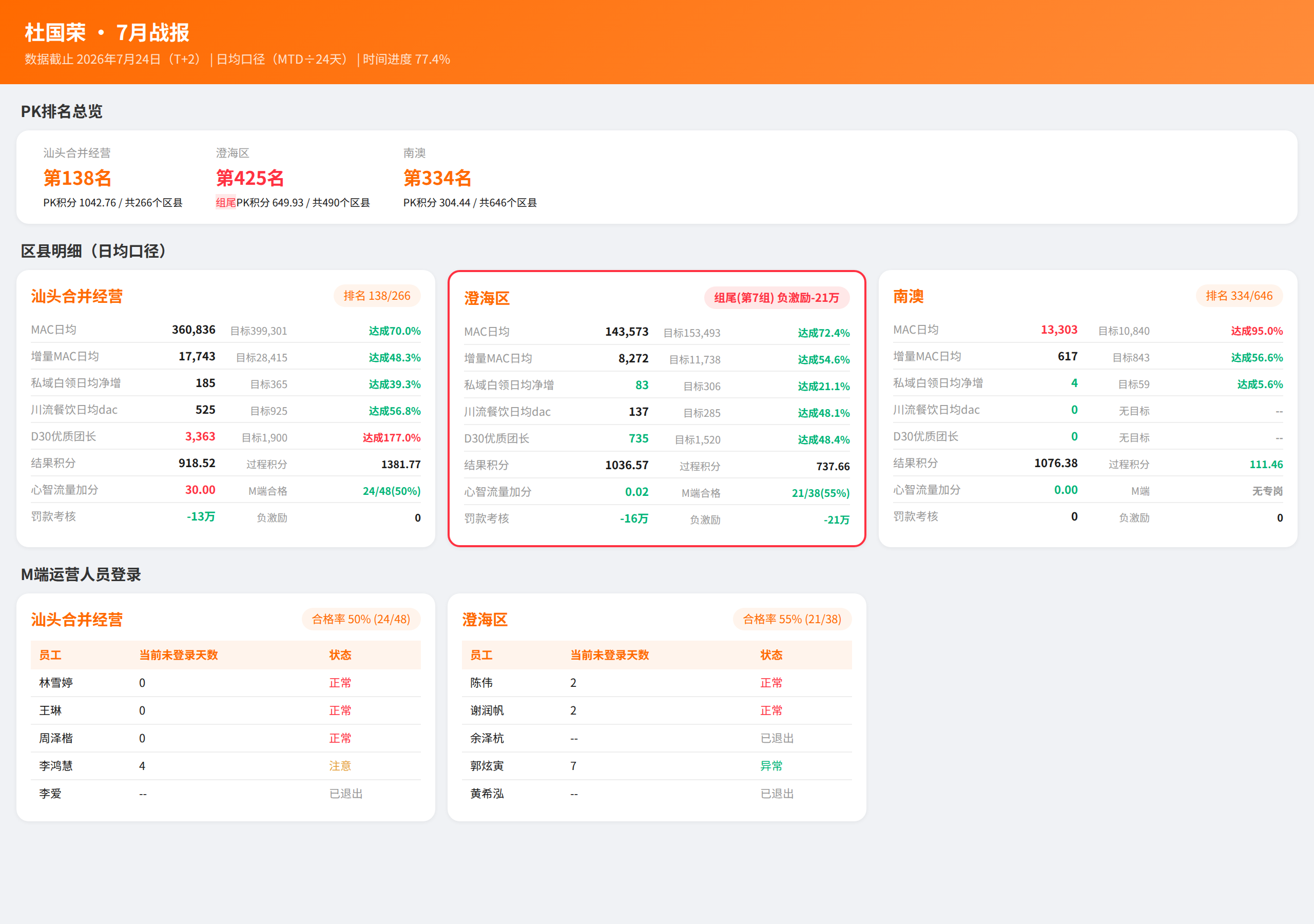
Task: Click PK积分 304.44 / 共646个区县 text
Action: (470, 203)
